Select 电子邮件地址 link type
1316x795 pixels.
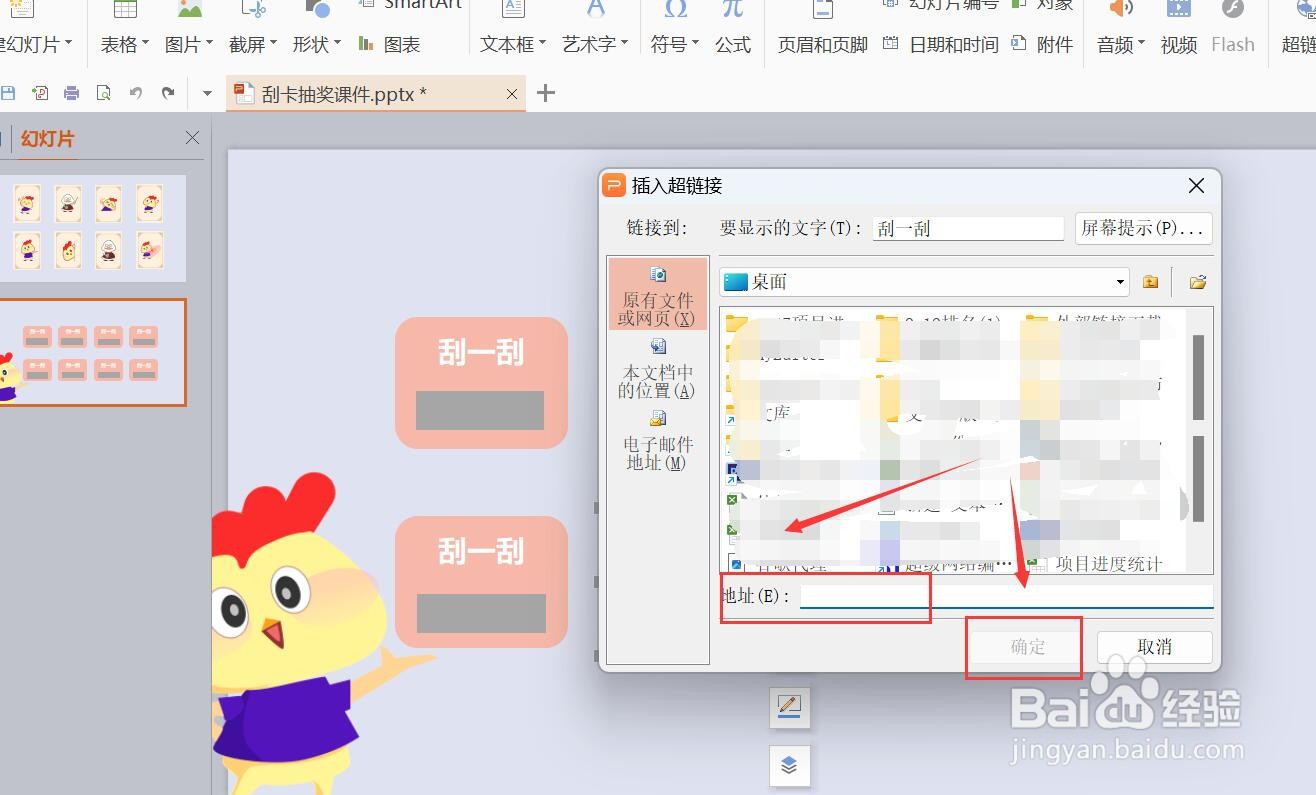(658, 440)
